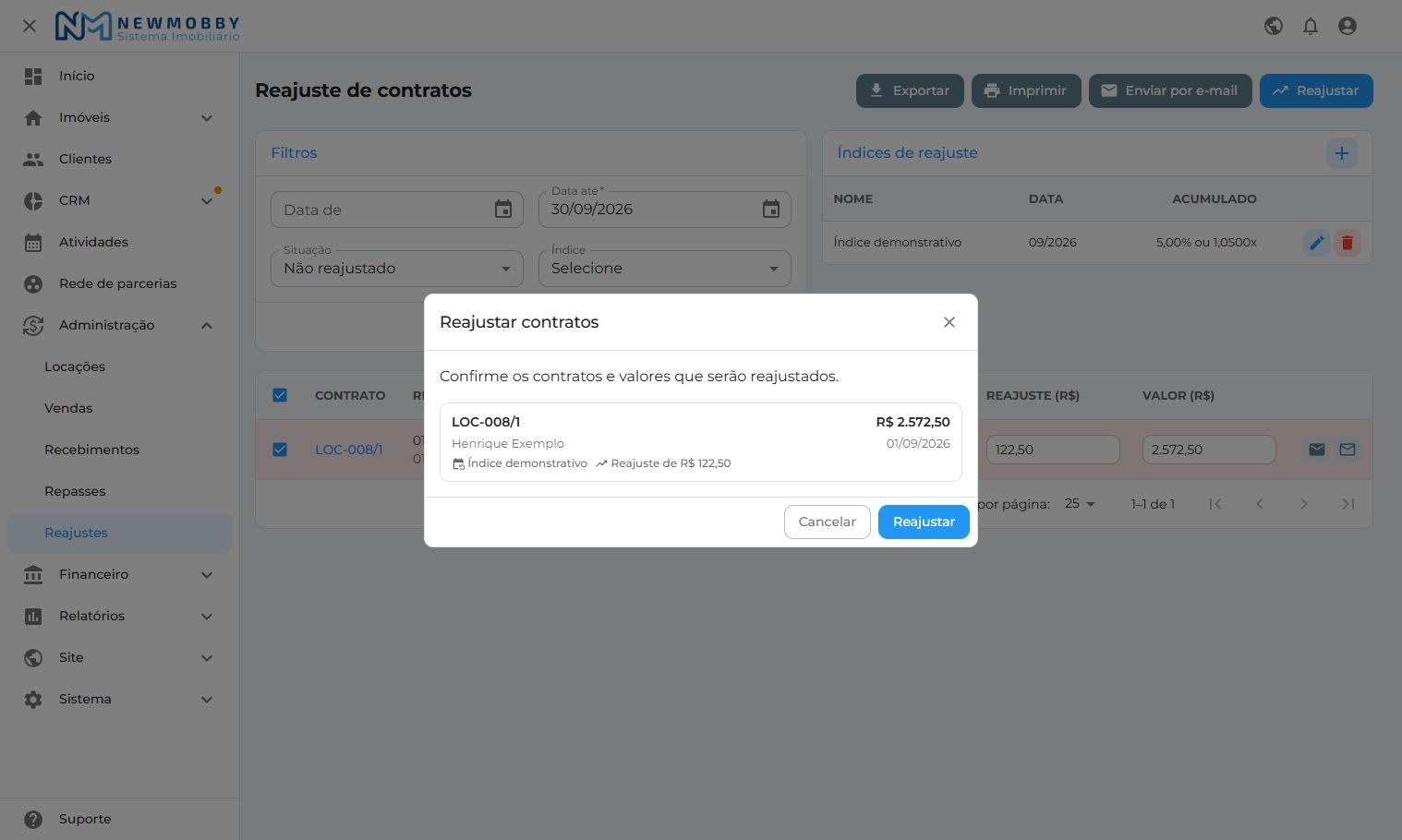Open user account avatar menu

pyautogui.click(x=1348, y=26)
